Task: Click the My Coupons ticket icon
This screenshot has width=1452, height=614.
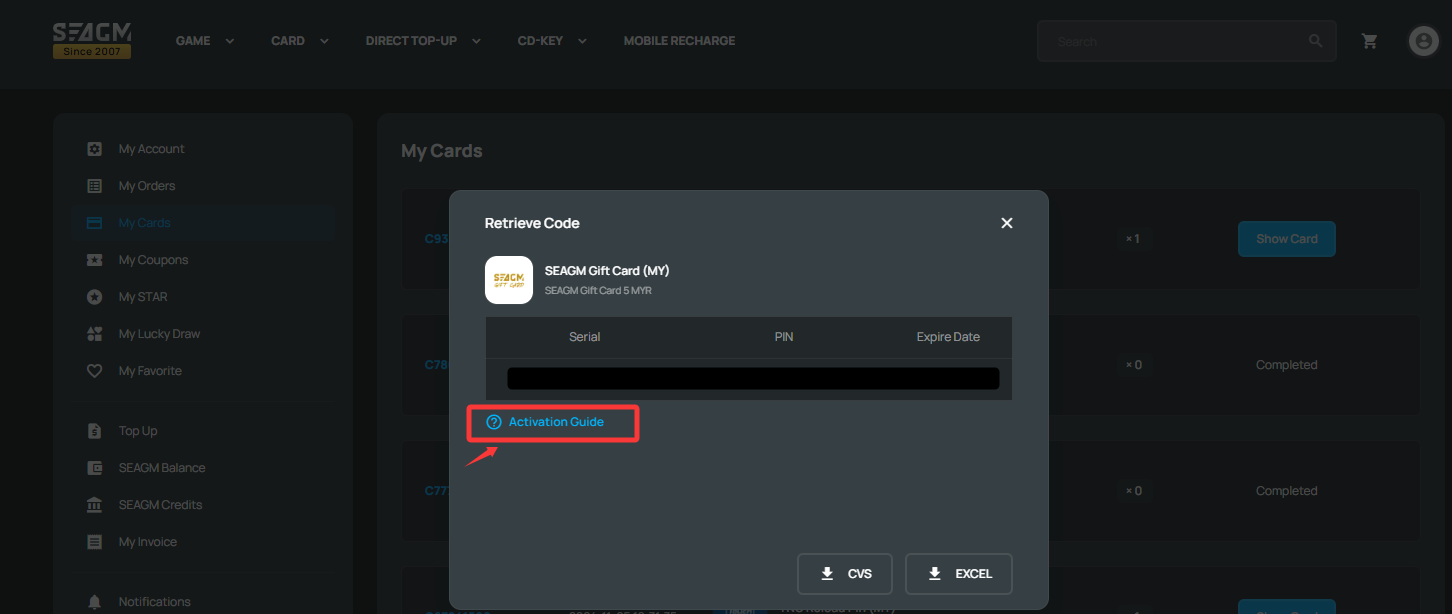Action: 94,260
